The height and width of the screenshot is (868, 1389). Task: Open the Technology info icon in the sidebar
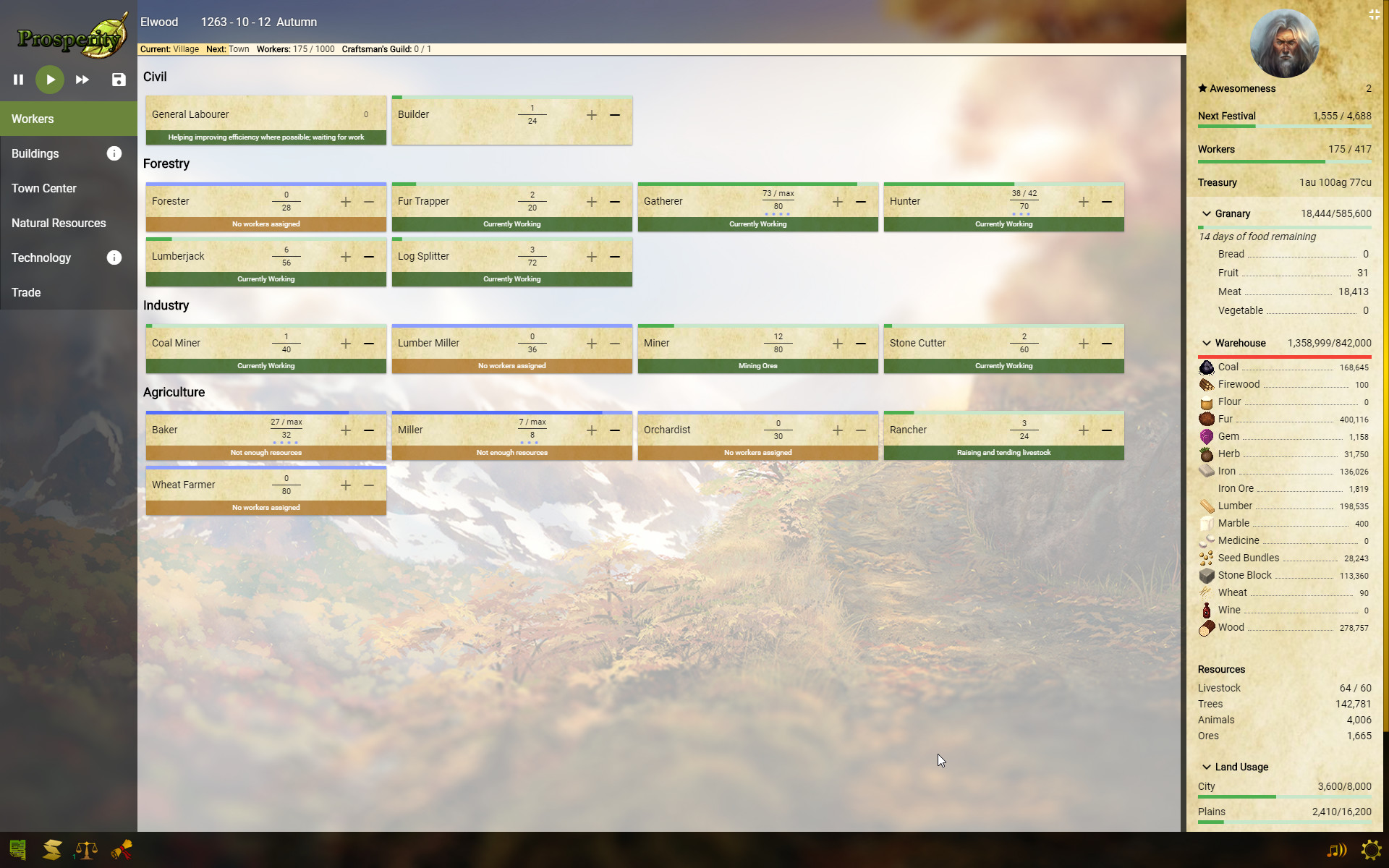pos(114,258)
